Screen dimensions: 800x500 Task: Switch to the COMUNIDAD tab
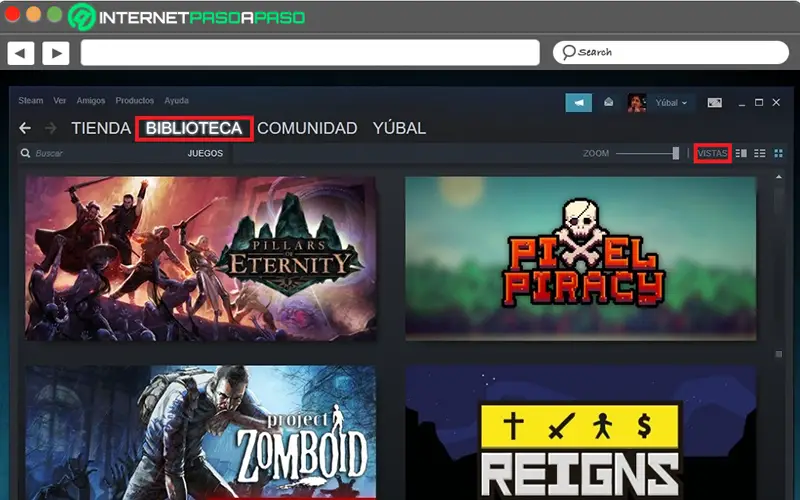(307, 128)
